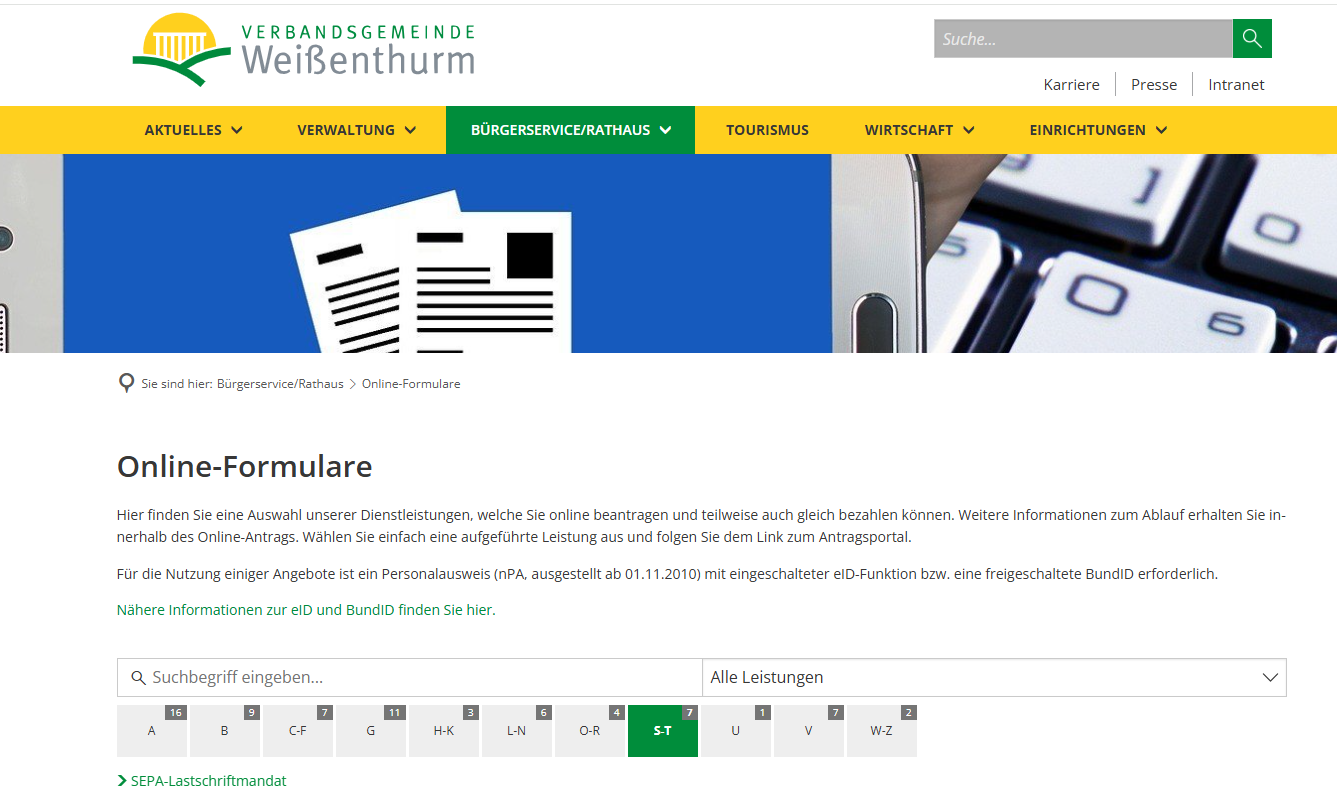Expand the Einrichtungen menu chevron
Image resolution: width=1337 pixels, height=795 pixels.
[1161, 129]
